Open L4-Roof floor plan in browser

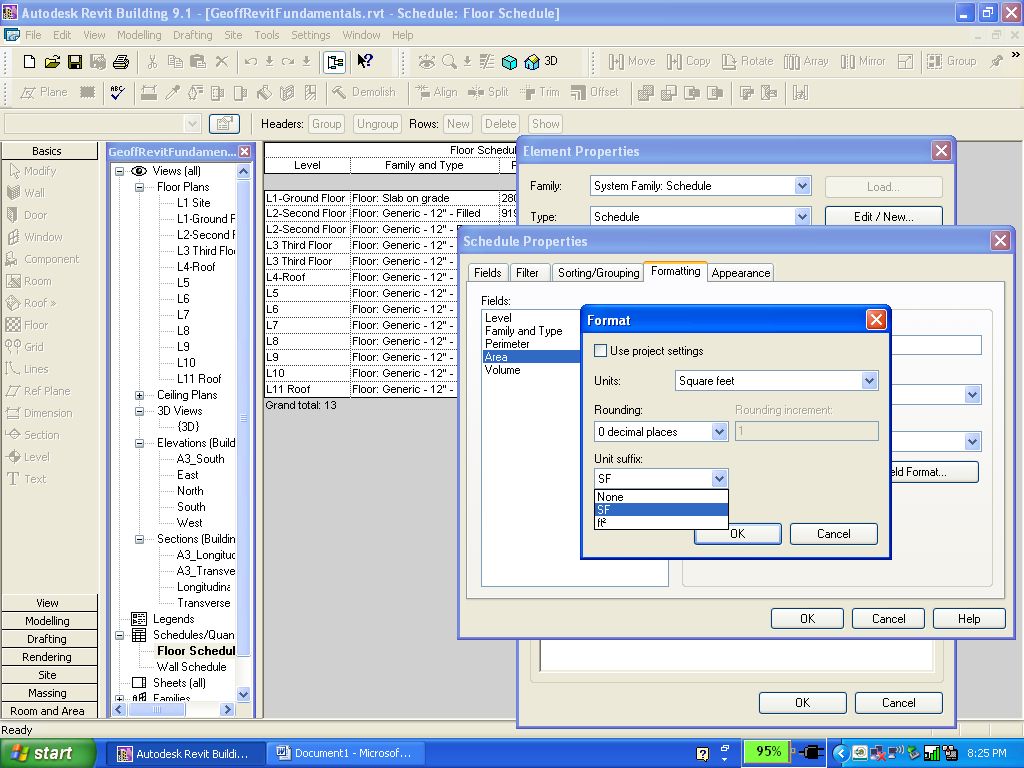coord(196,267)
